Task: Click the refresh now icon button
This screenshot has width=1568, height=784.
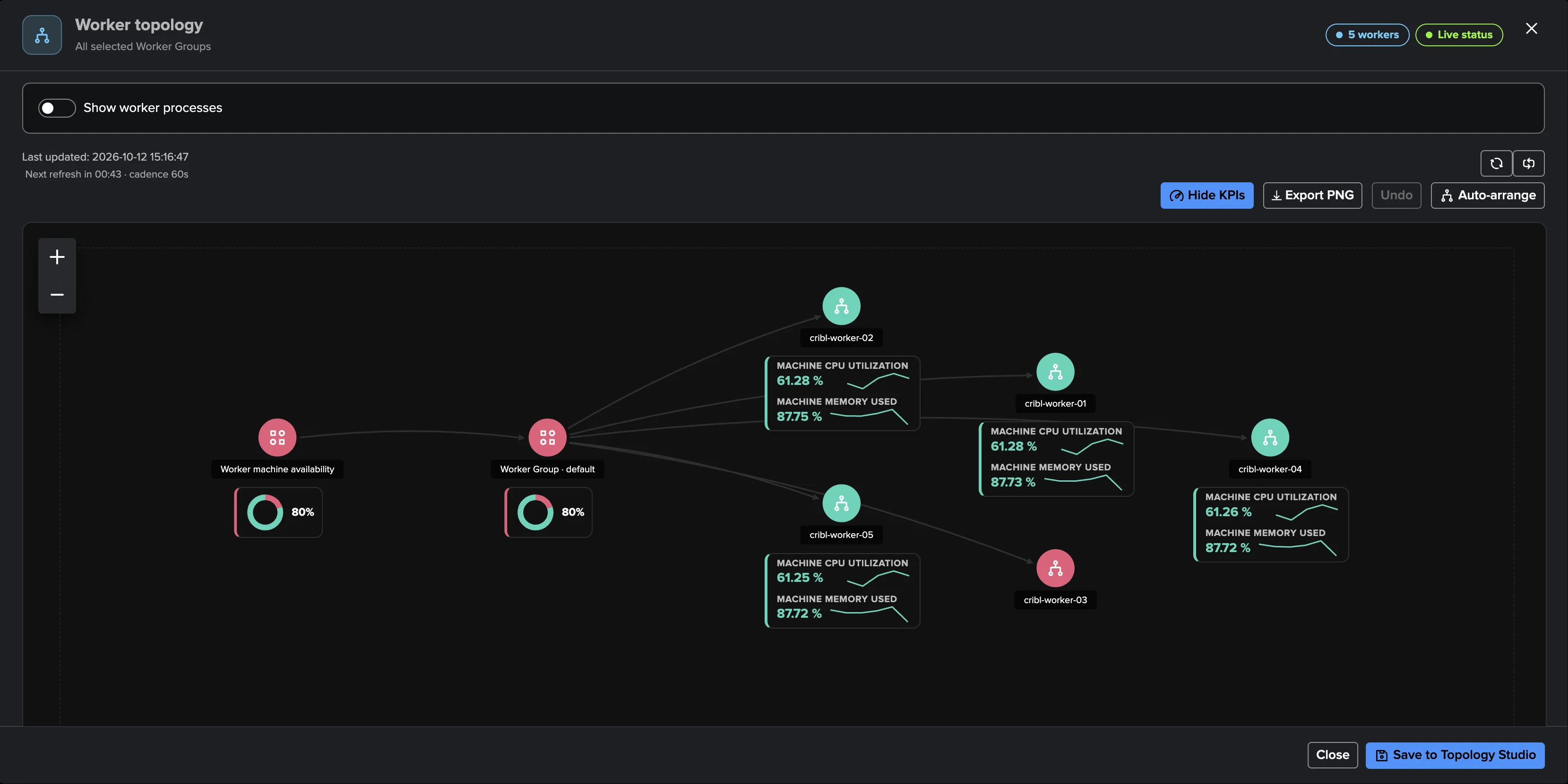Action: 1496,163
